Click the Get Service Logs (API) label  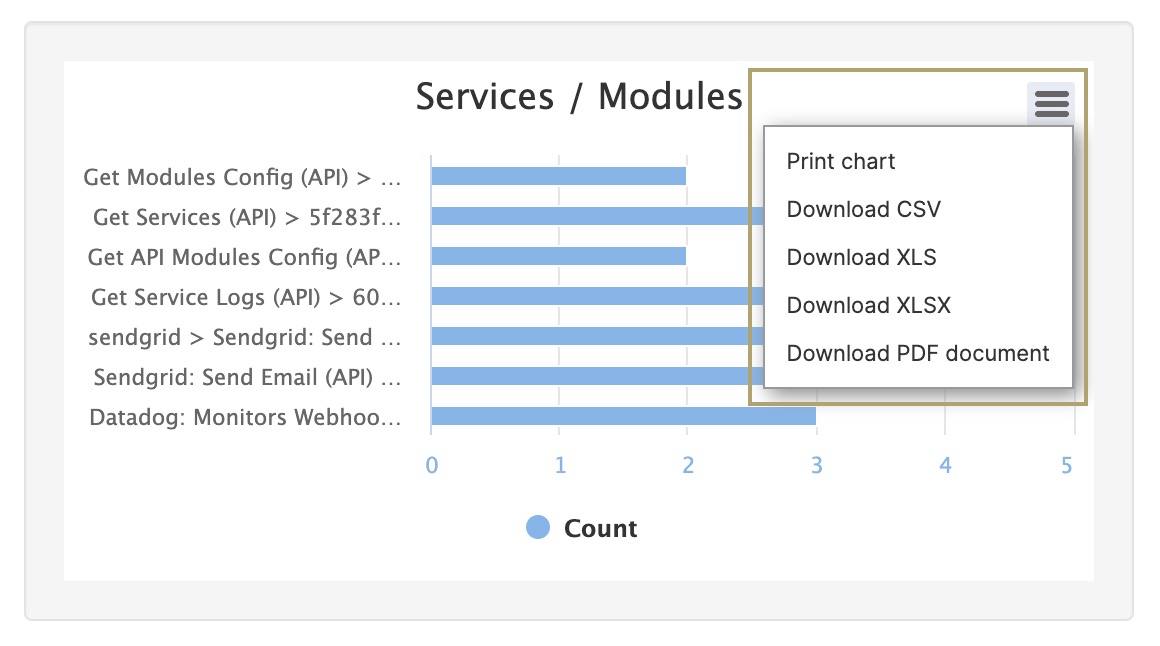click(x=246, y=297)
